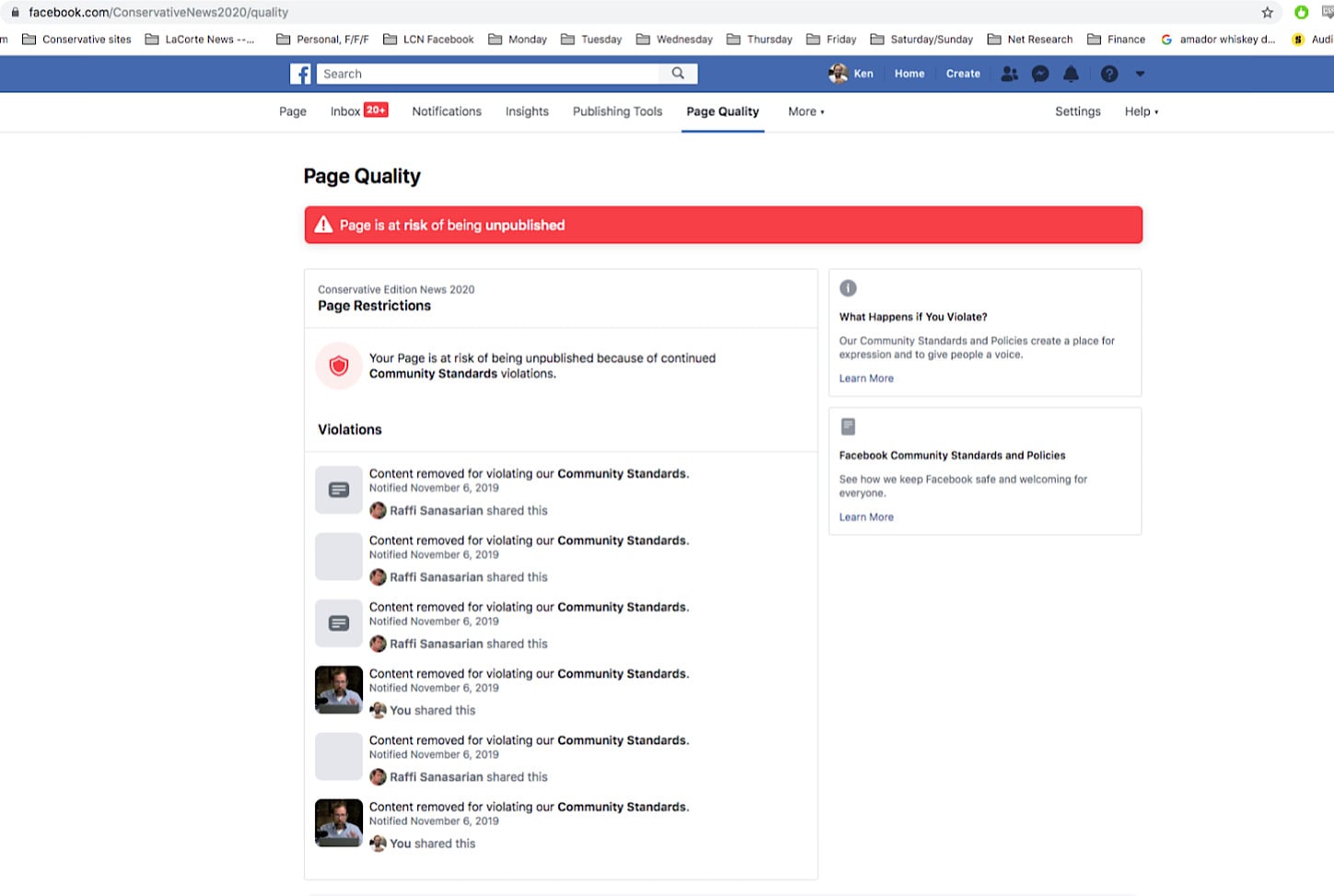Open the last violation's video thumbnail

pos(339,822)
